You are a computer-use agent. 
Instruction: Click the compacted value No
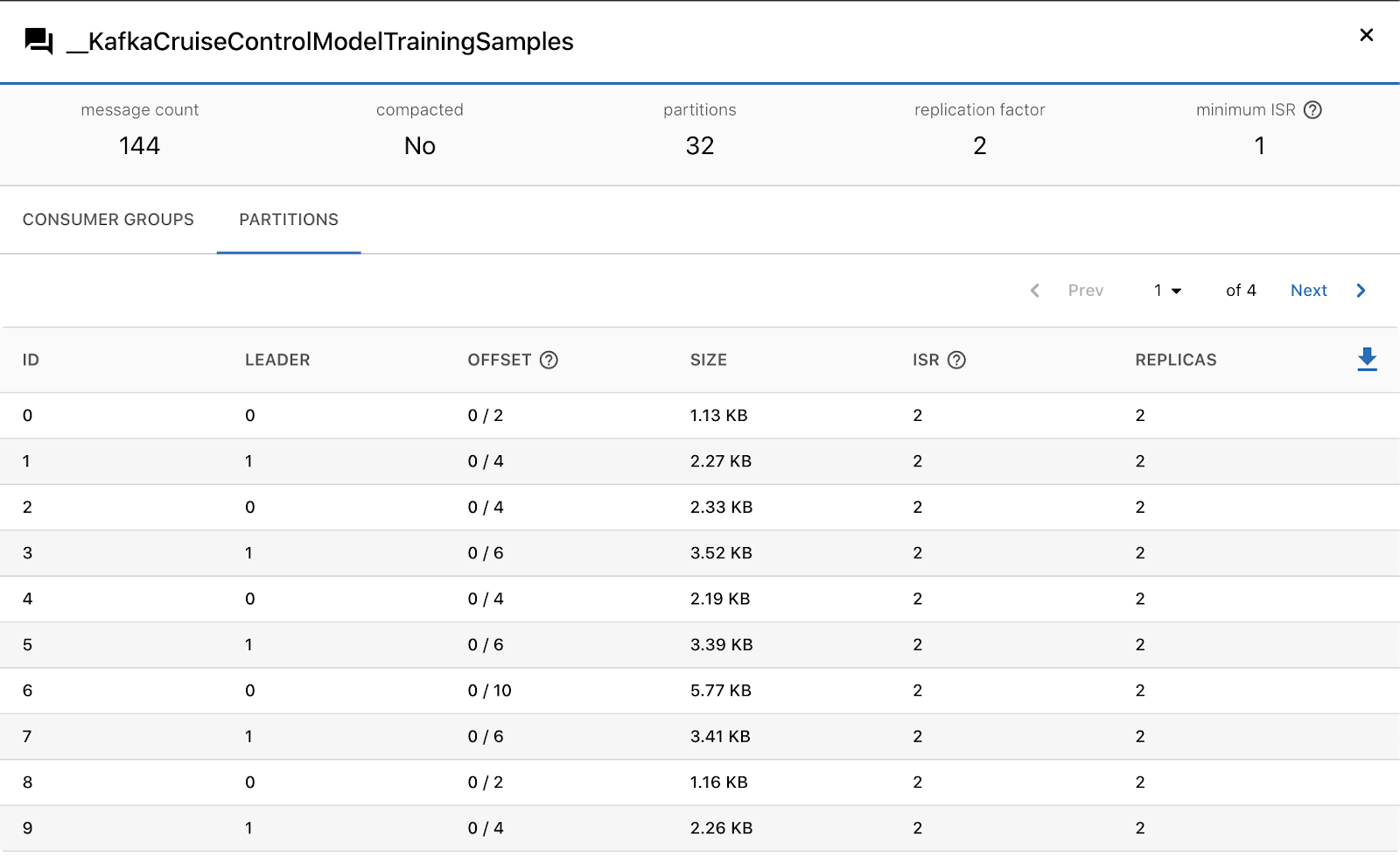click(x=420, y=145)
